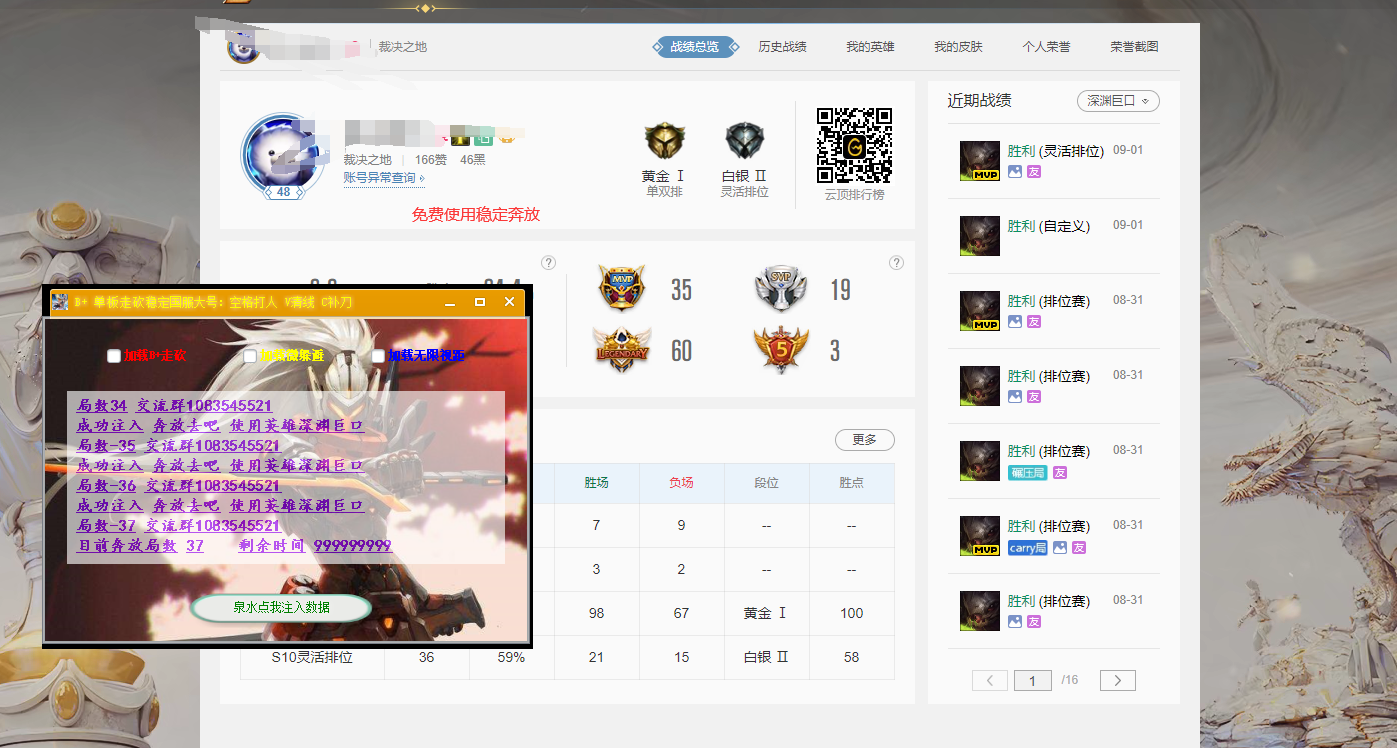
Task: Click the SVP silver medal icon
Action: [780, 289]
